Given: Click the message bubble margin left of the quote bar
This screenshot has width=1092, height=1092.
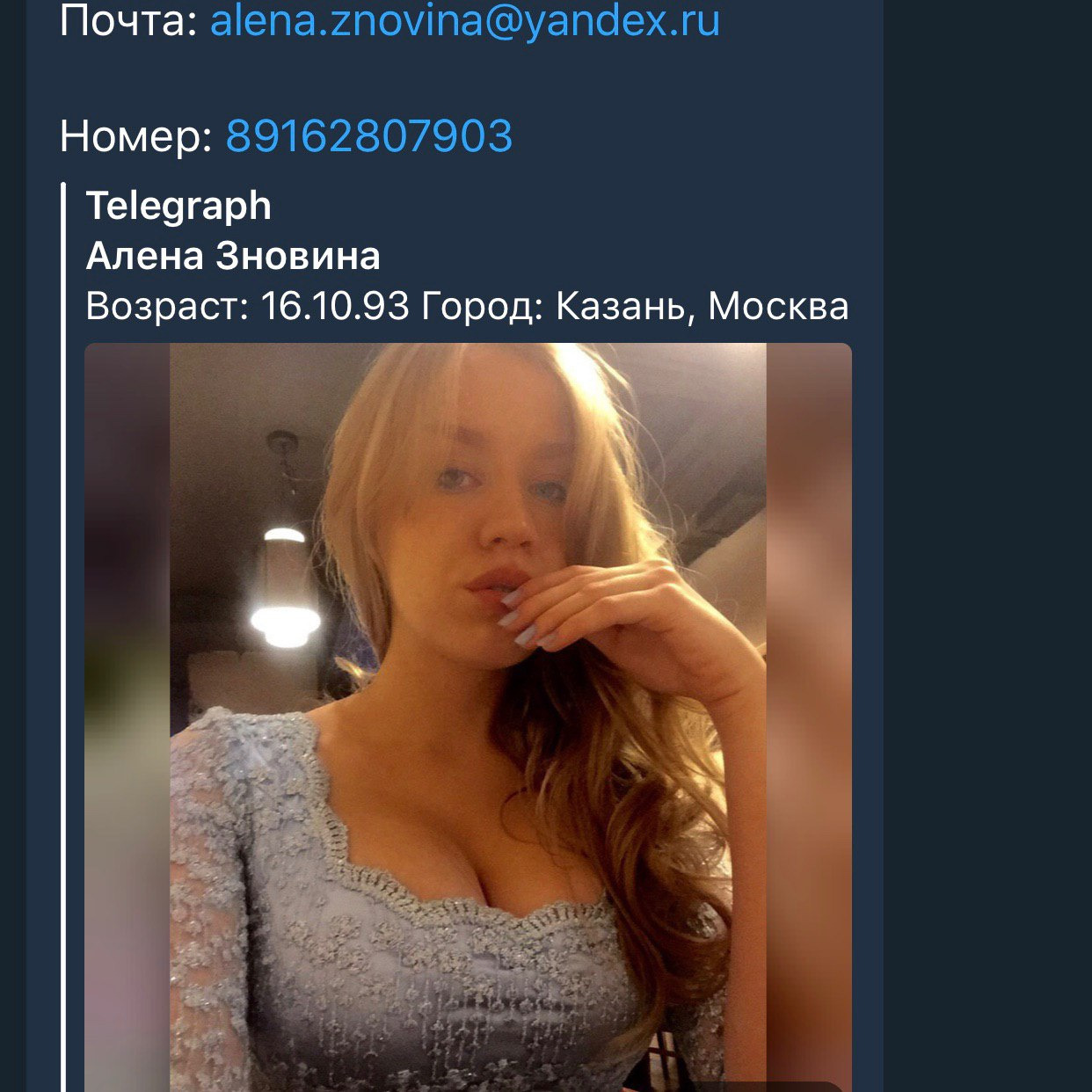Looking at the screenshot, I should (42, 615).
